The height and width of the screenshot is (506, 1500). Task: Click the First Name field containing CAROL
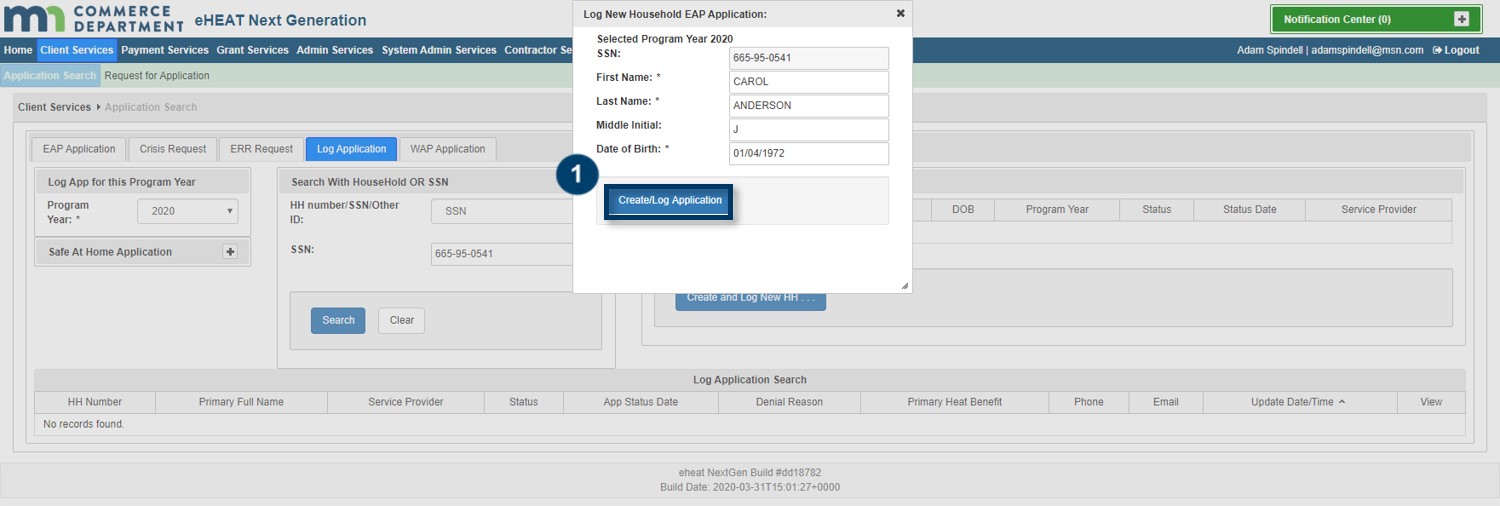809,82
